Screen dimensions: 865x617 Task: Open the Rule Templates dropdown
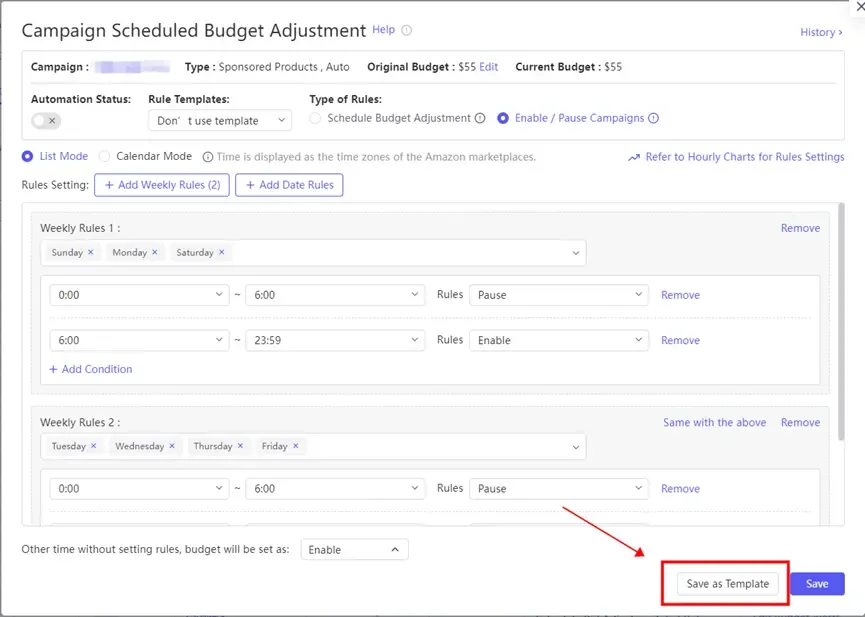(x=220, y=120)
